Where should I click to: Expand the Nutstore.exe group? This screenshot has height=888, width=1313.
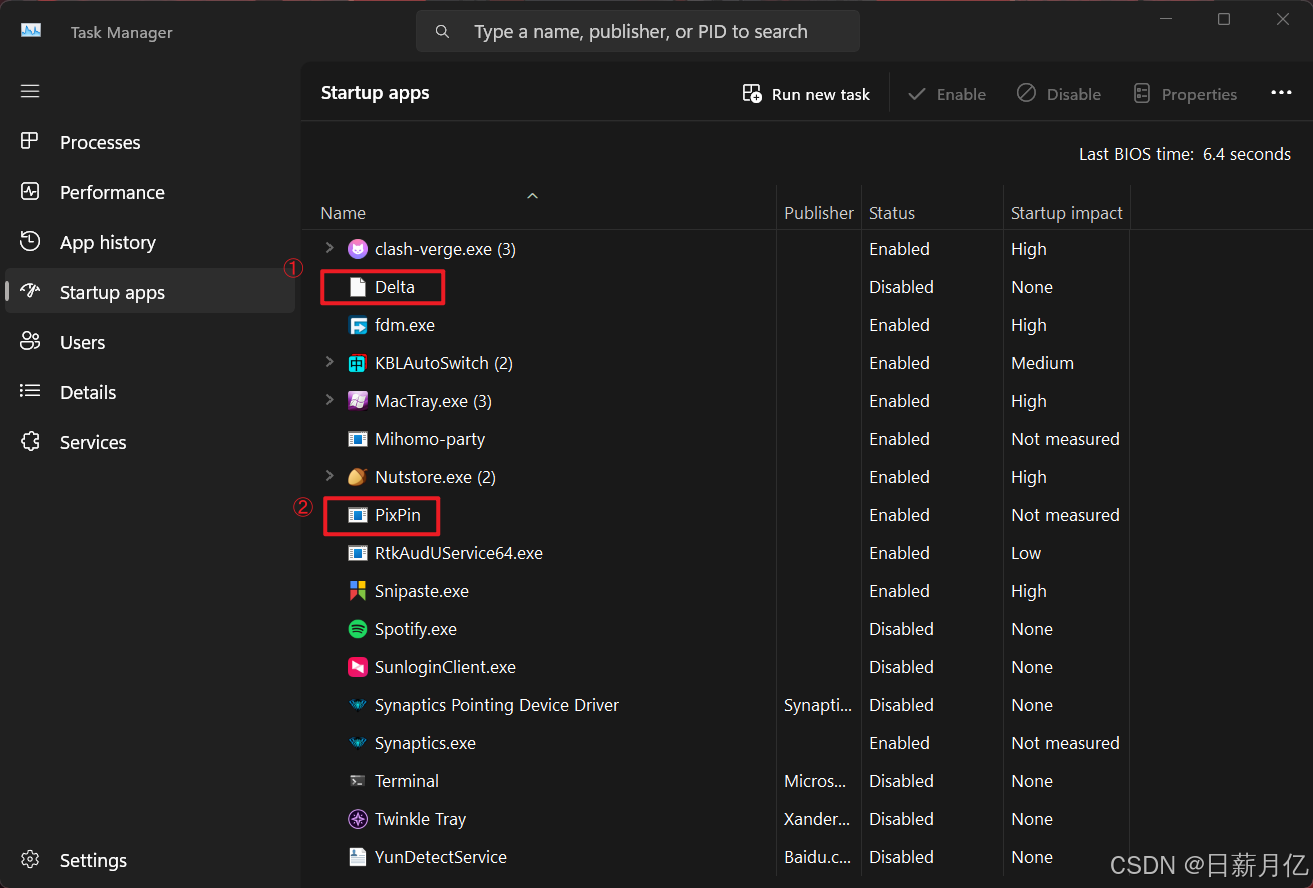coord(329,476)
